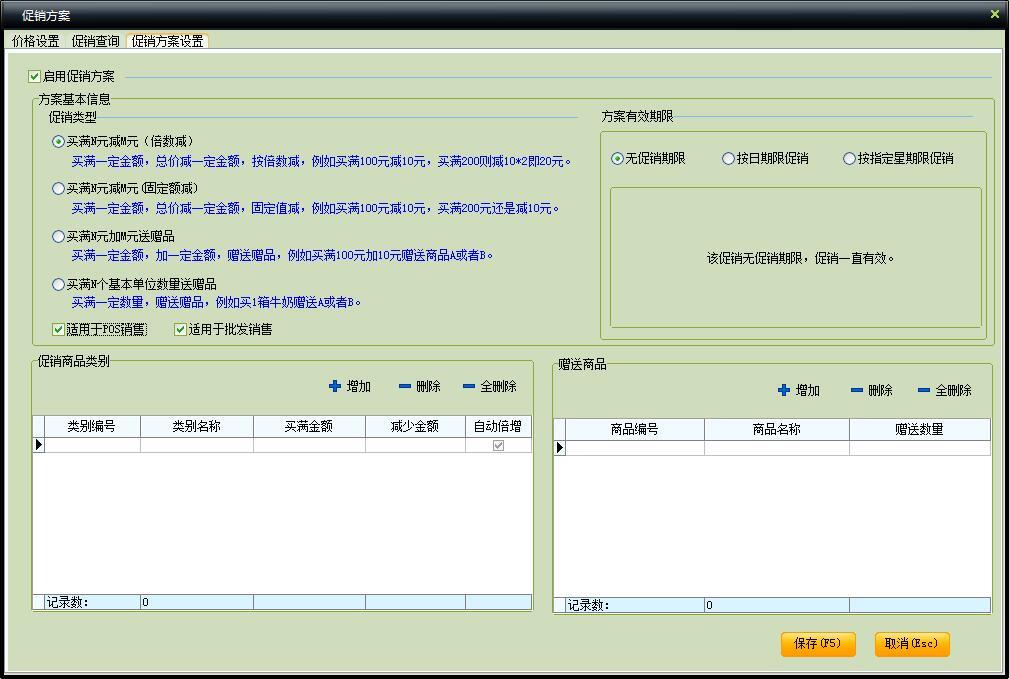Click the 自动倍增 column header
The width and height of the screenshot is (1009, 679).
tap(498, 426)
